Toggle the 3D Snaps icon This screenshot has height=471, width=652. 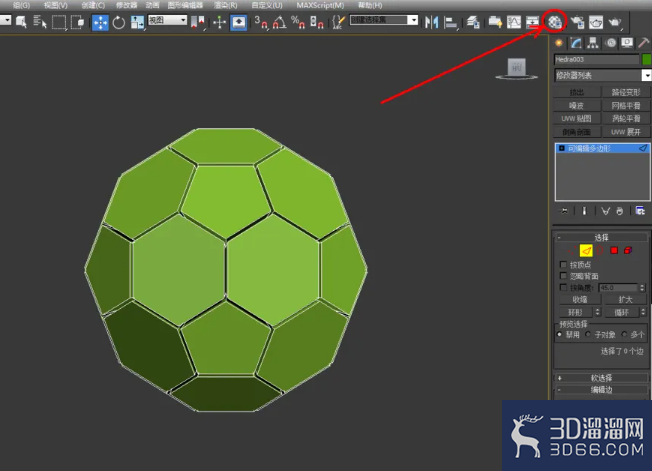pos(261,22)
